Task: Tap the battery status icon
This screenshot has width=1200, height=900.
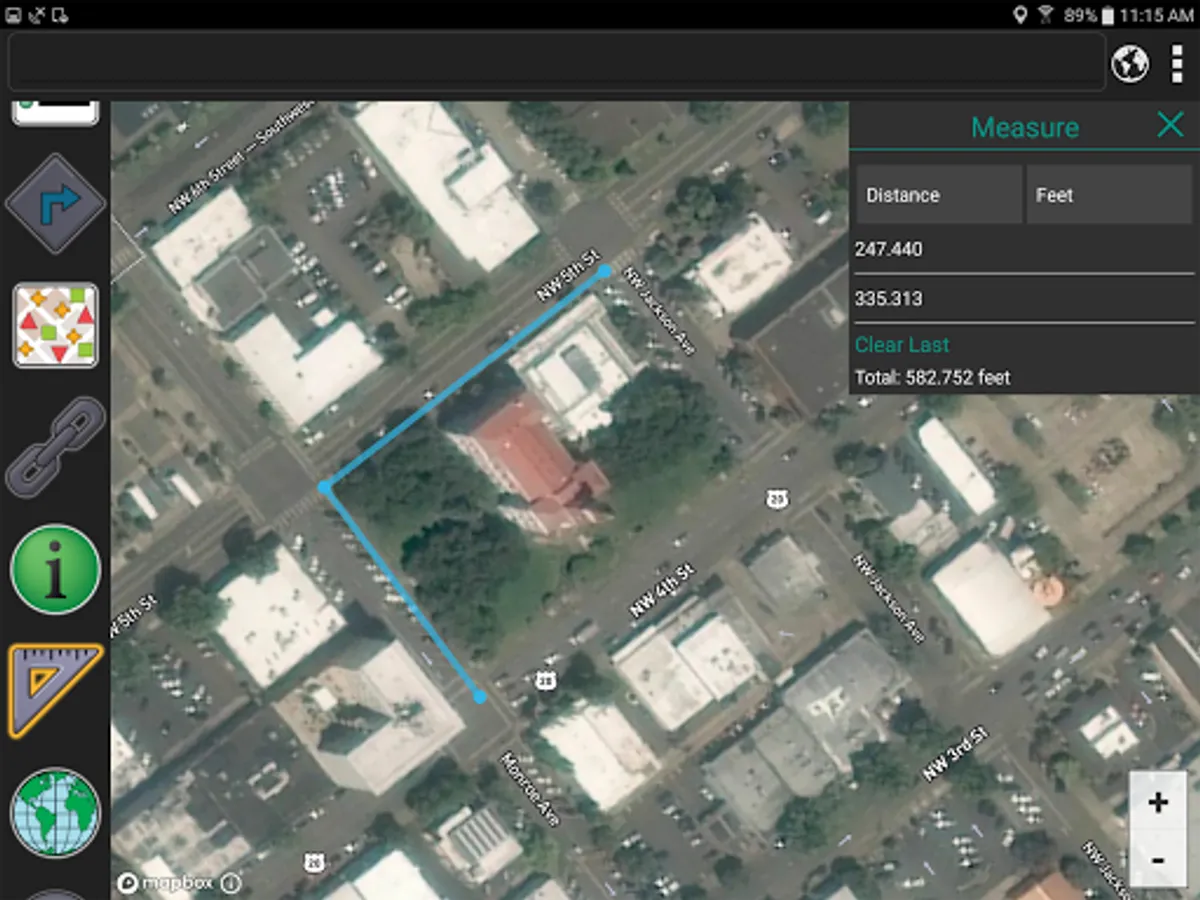Action: tap(1107, 14)
